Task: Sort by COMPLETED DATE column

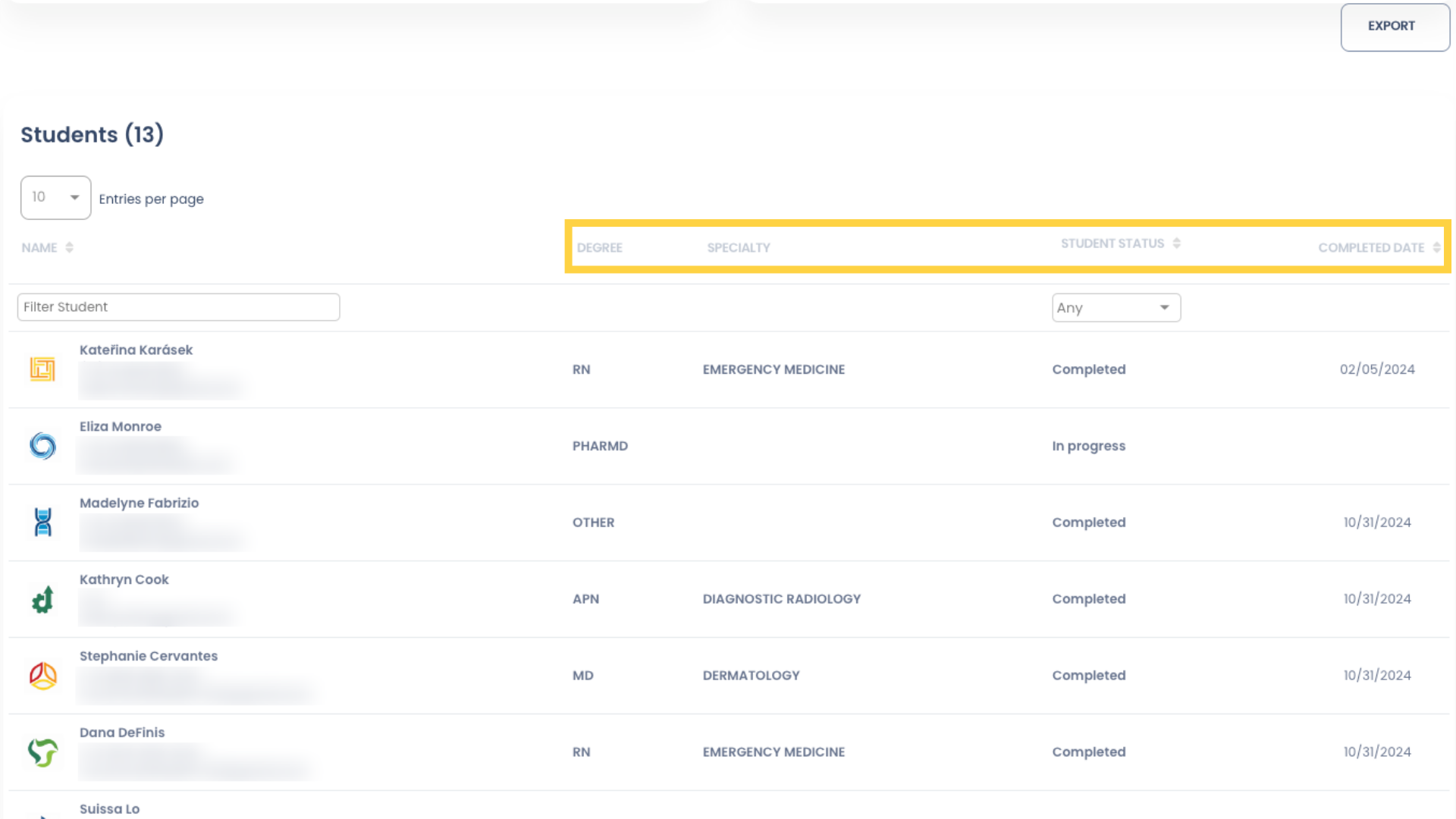Action: coord(1379,247)
